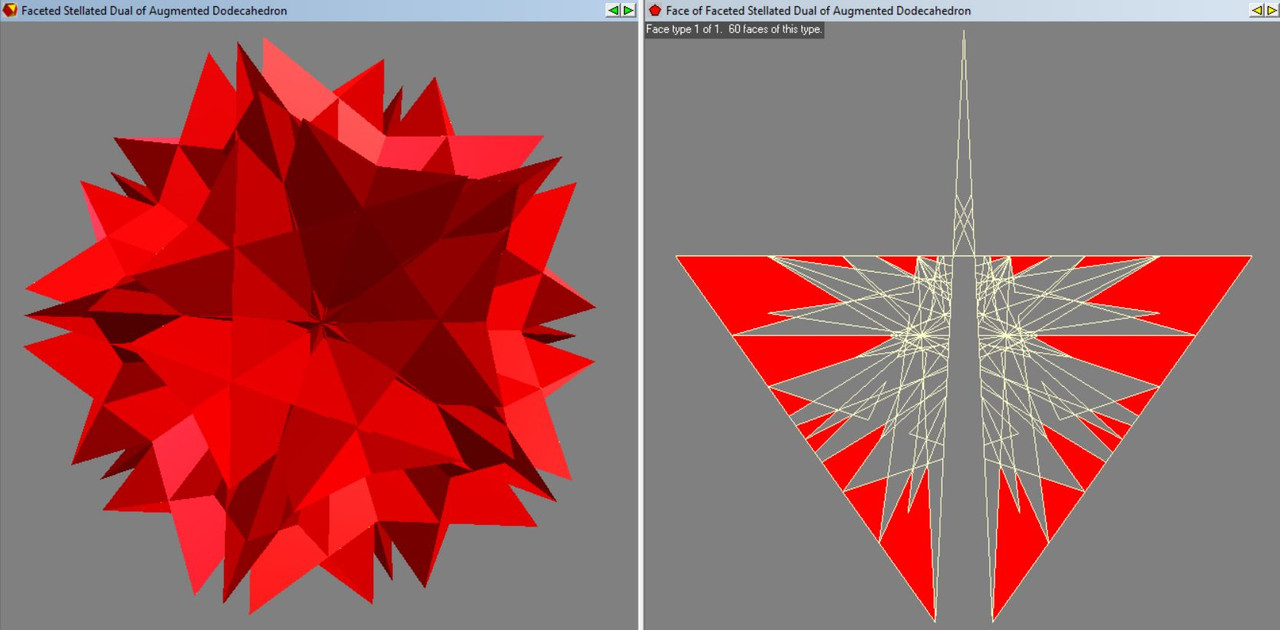The image size is (1280, 630).
Task: Click the title 'Faceted Stellated Dual of Augmented Dodecahedron'
Action: pyautogui.click(x=156, y=11)
